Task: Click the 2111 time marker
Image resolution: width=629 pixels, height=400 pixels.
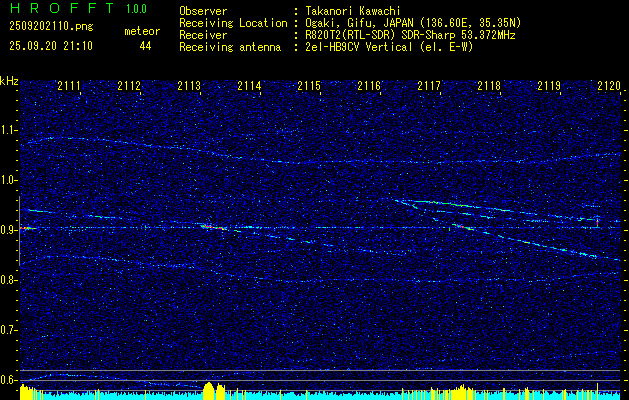Action: (69, 86)
